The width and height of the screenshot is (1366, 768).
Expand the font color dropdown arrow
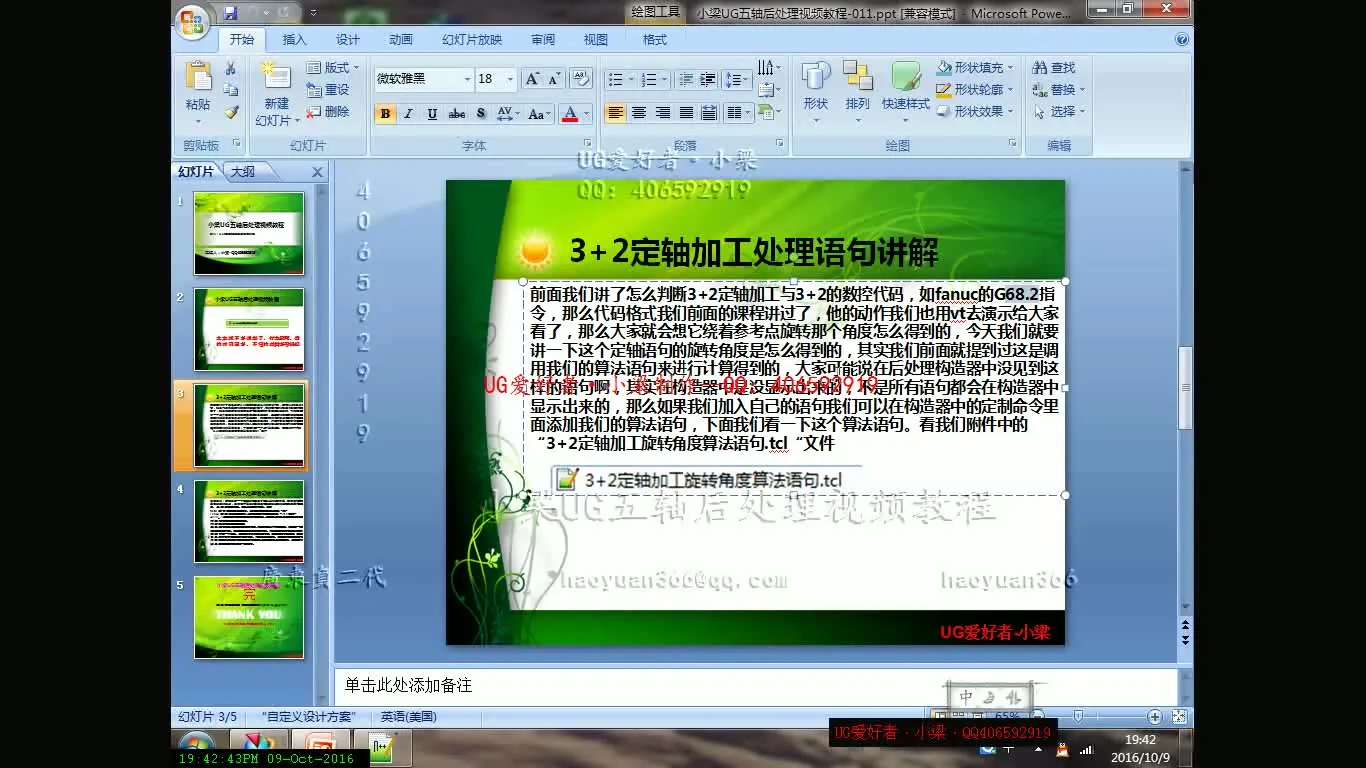589,114
